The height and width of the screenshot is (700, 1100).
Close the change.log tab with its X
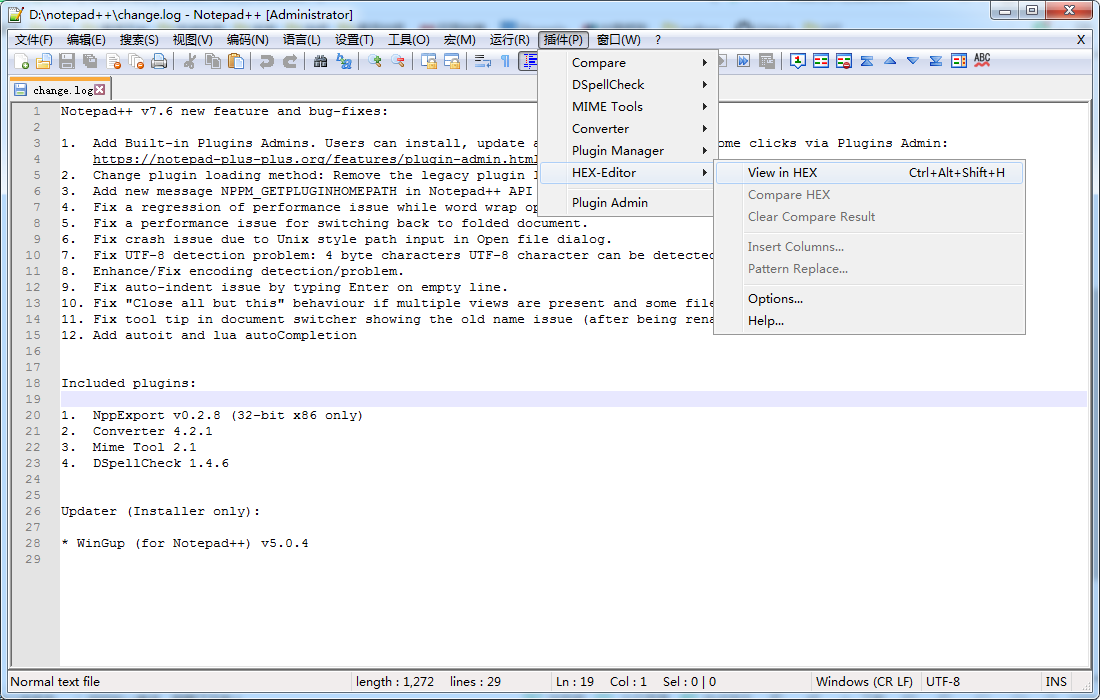100,90
